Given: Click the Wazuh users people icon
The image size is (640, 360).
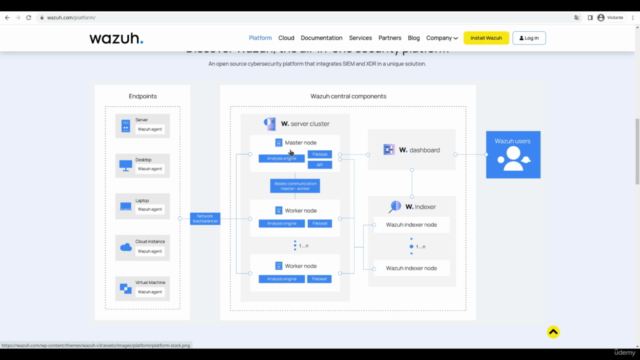Looking at the screenshot, I should [513, 159].
